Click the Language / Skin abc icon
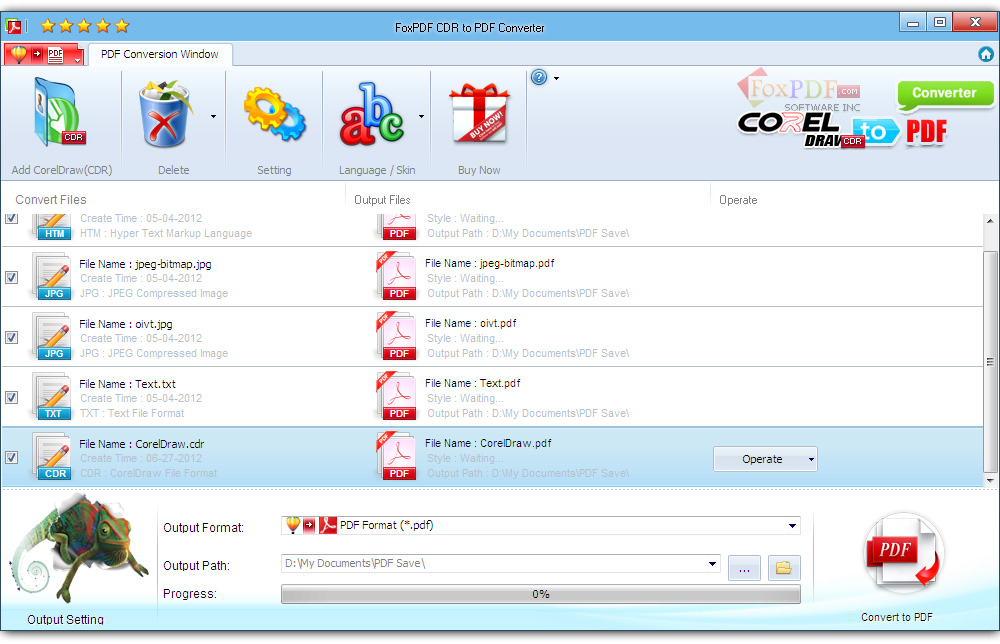 click(x=372, y=113)
